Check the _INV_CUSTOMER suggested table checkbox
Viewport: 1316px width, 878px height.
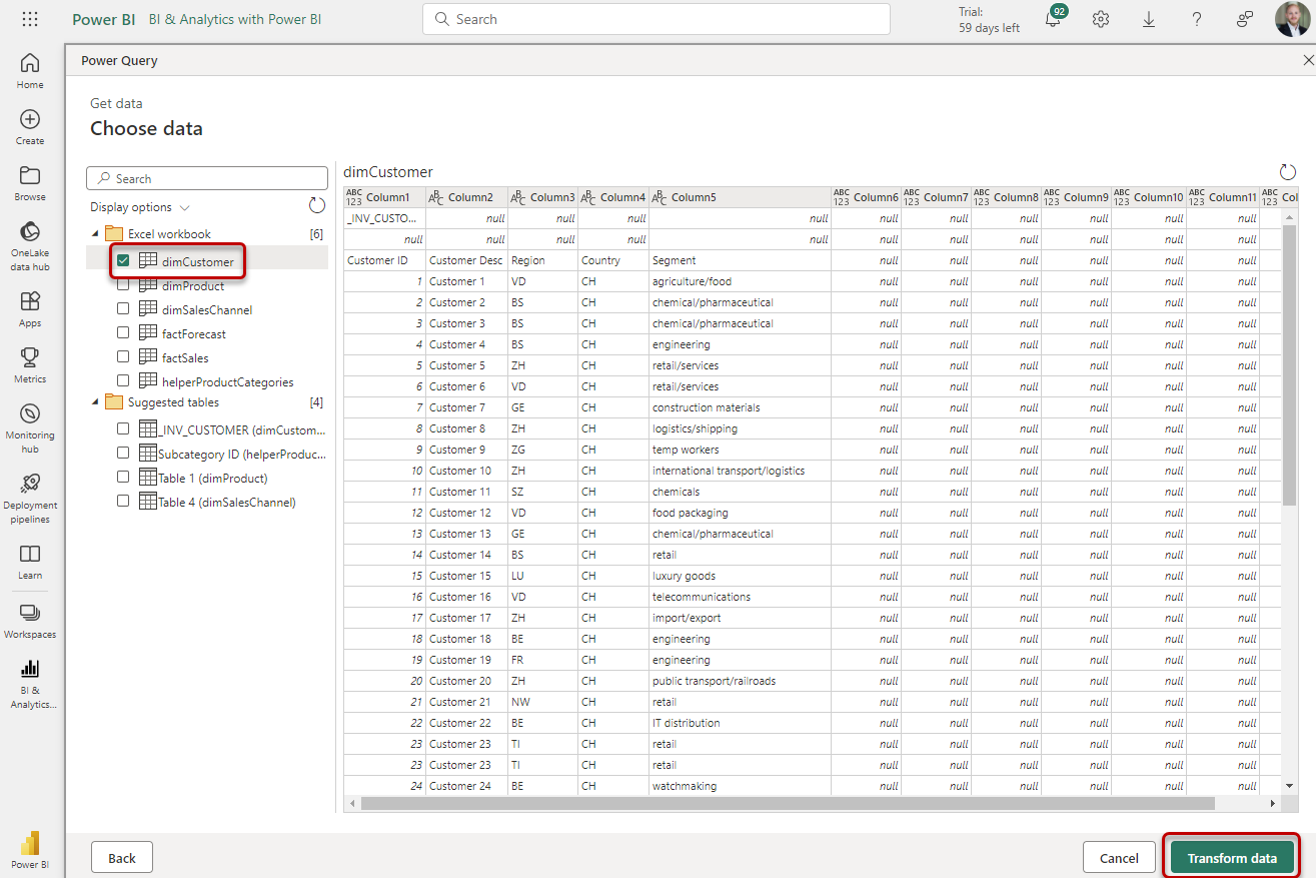coord(123,428)
